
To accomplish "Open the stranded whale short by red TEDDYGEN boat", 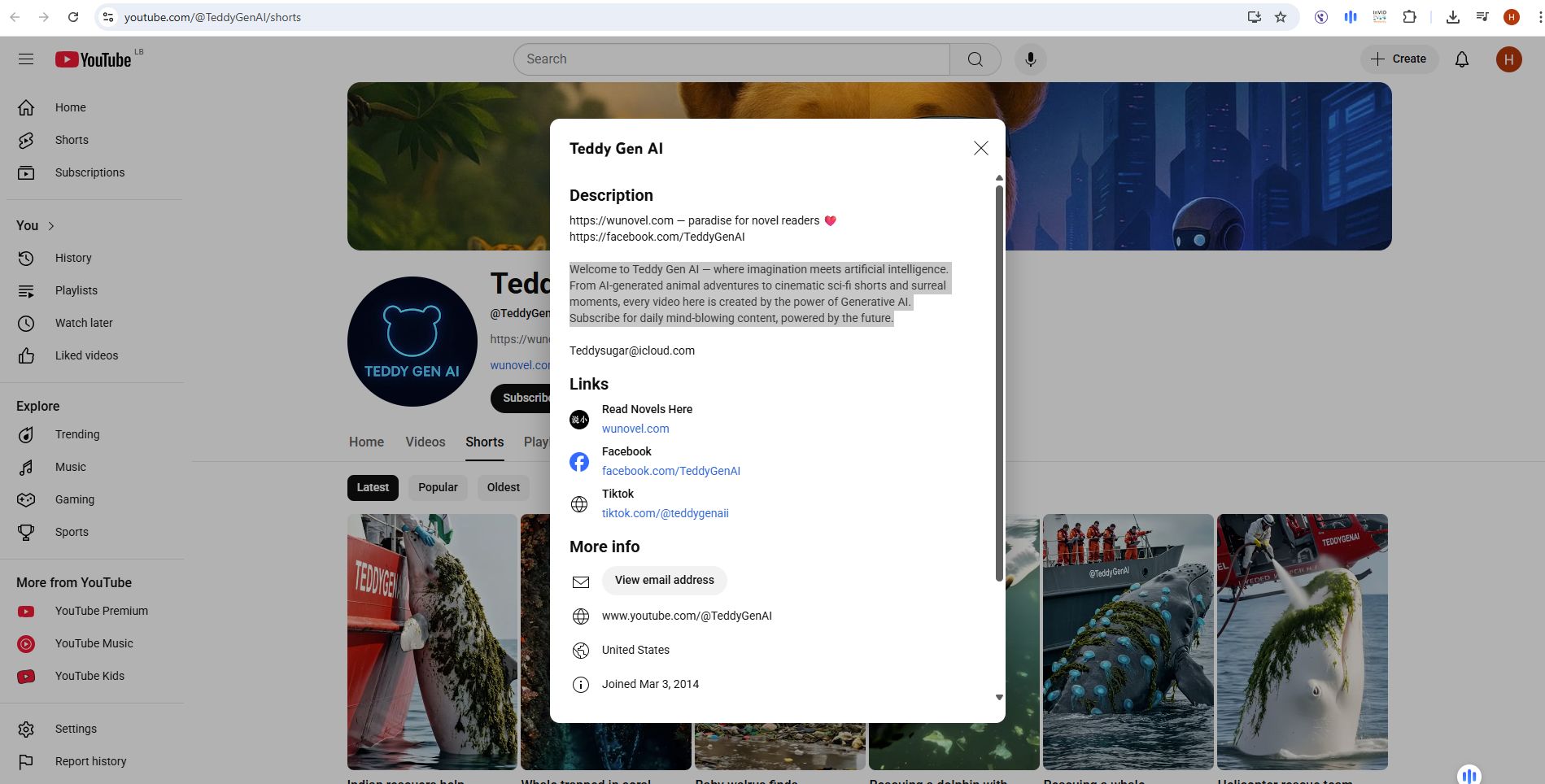I will point(432,642).
